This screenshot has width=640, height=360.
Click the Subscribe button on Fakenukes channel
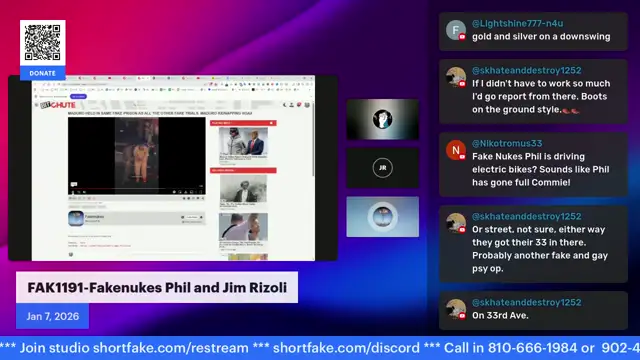(x=191, y=217)
